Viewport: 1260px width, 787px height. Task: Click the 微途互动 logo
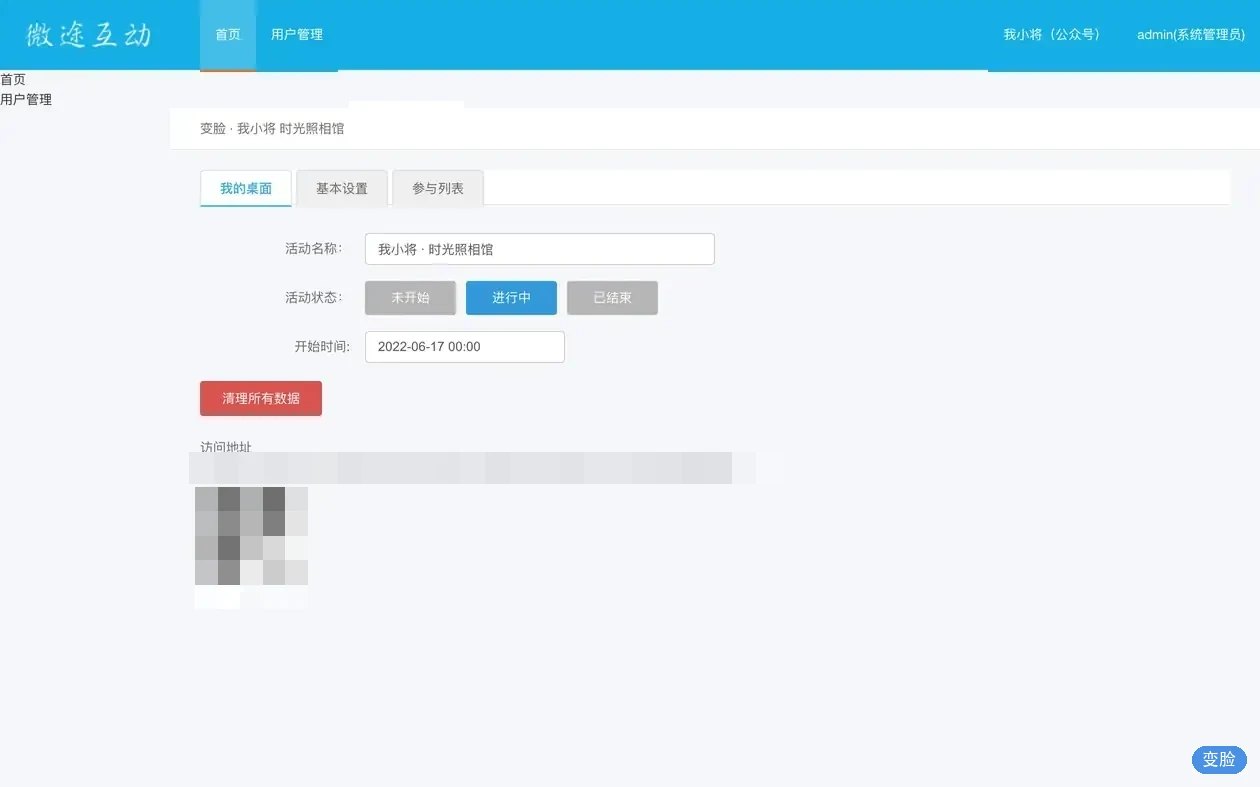click(x=89, y=36)
